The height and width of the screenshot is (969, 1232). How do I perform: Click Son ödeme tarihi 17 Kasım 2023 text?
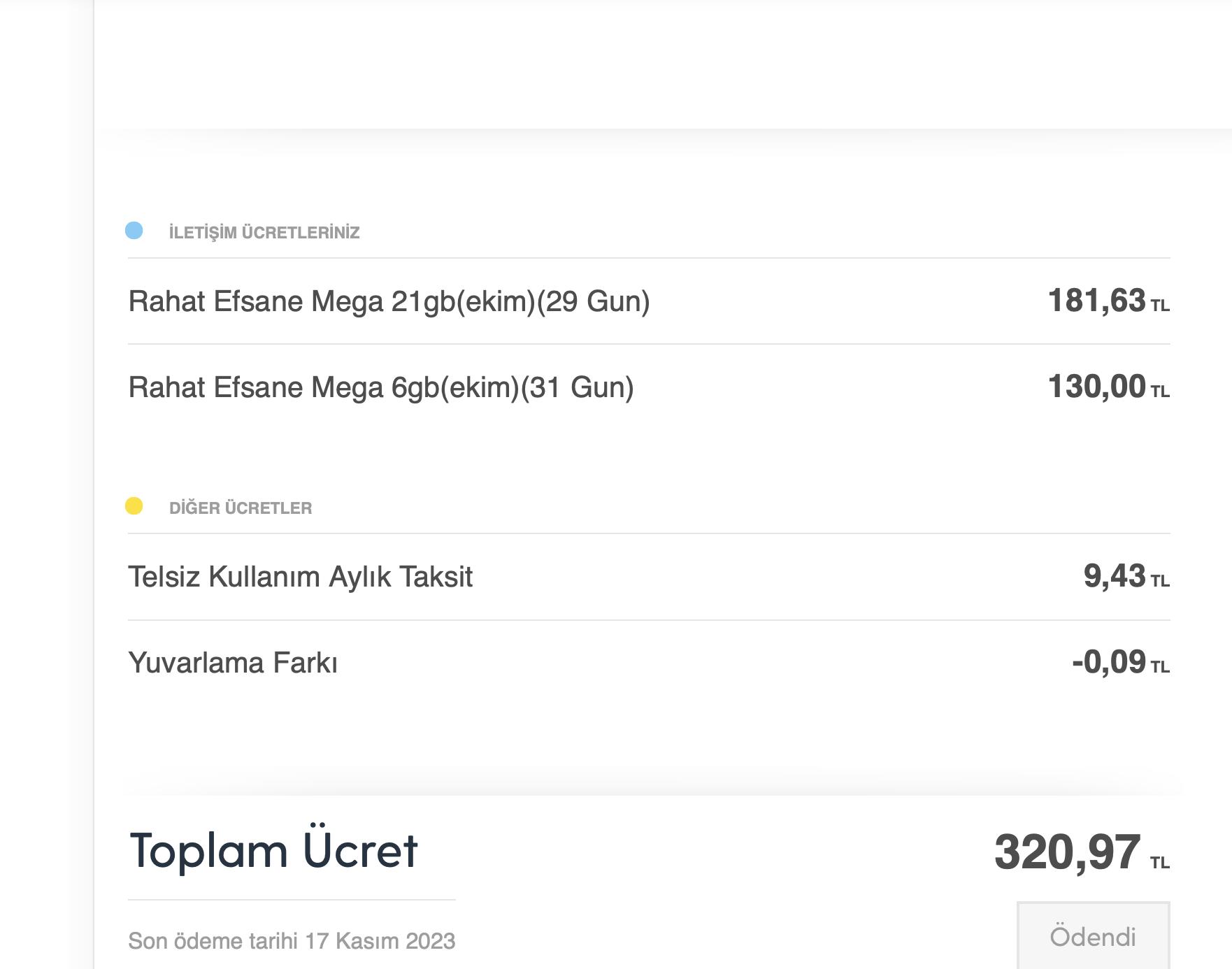click(x=292, y=941)
